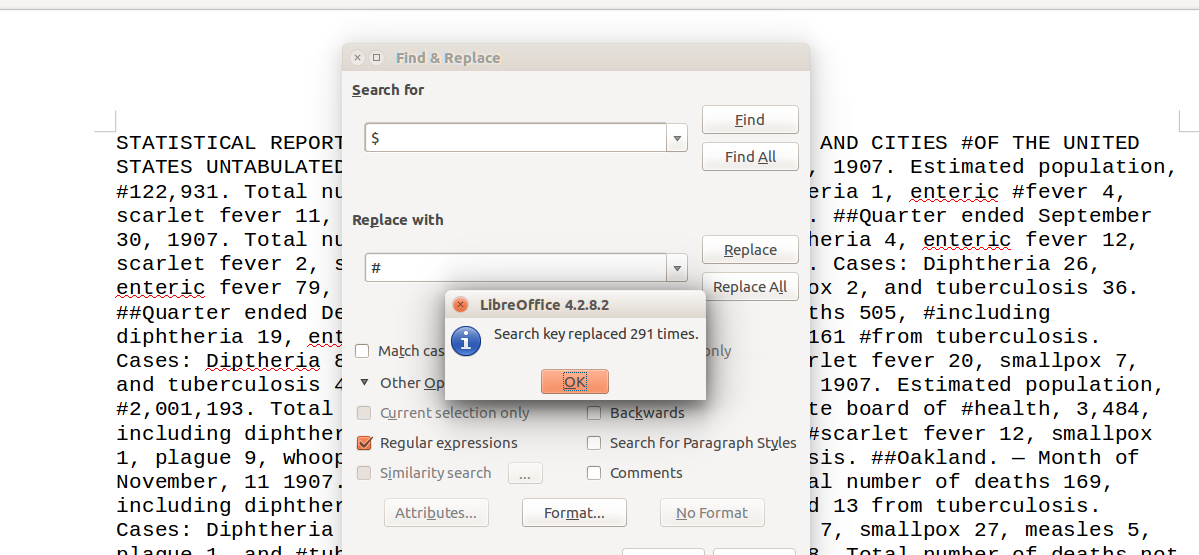Click the blue information icon
Image resolution: width=1199 pixels, height=555 pixels.
[x=466, y=340]
